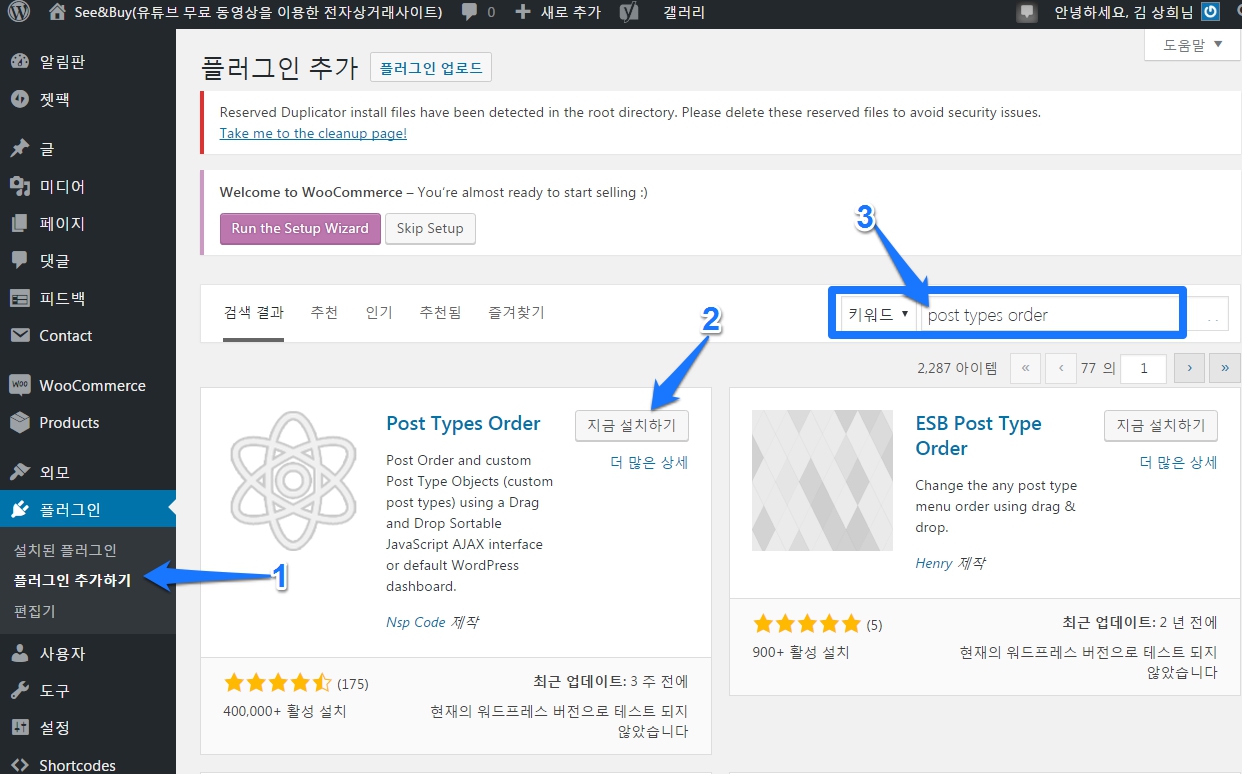Click the 설정 (Settings) gear icon

pyautogui.click(x=22, y=728)
